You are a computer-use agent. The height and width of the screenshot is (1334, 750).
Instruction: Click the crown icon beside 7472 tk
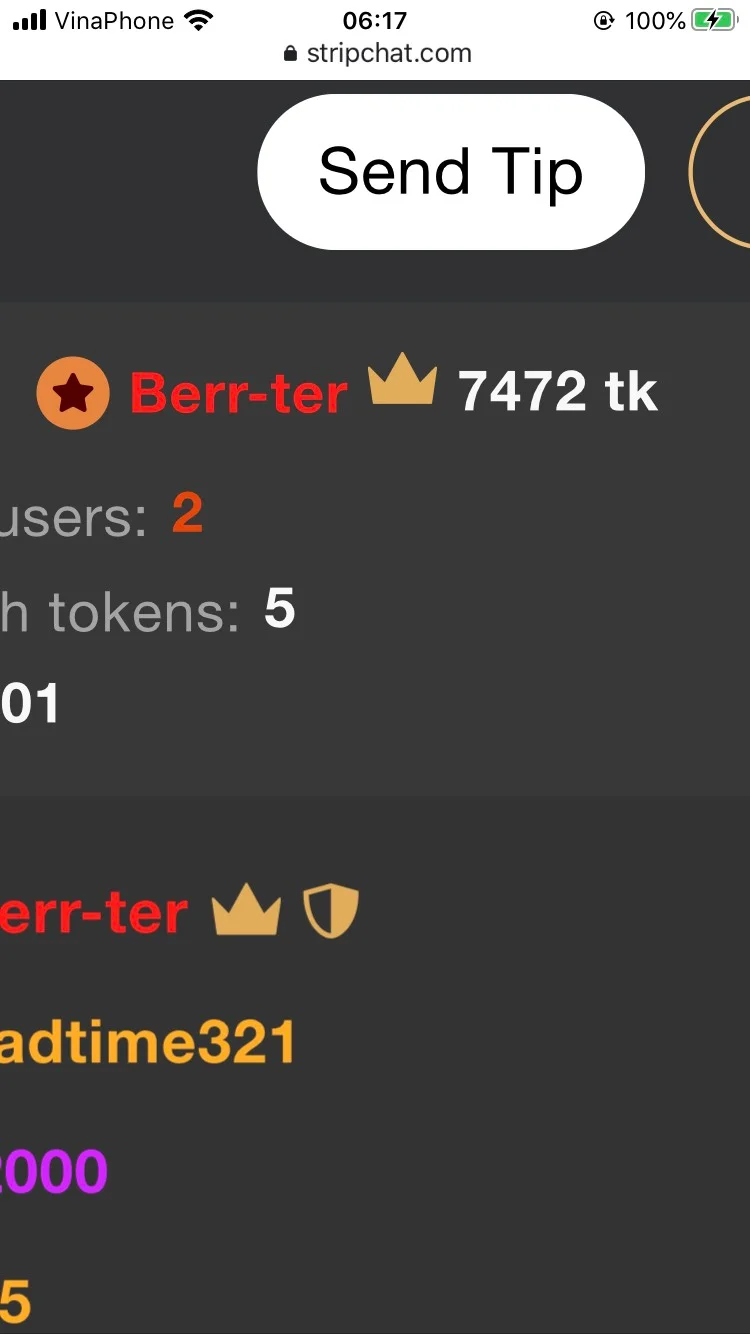pos(403,379)
